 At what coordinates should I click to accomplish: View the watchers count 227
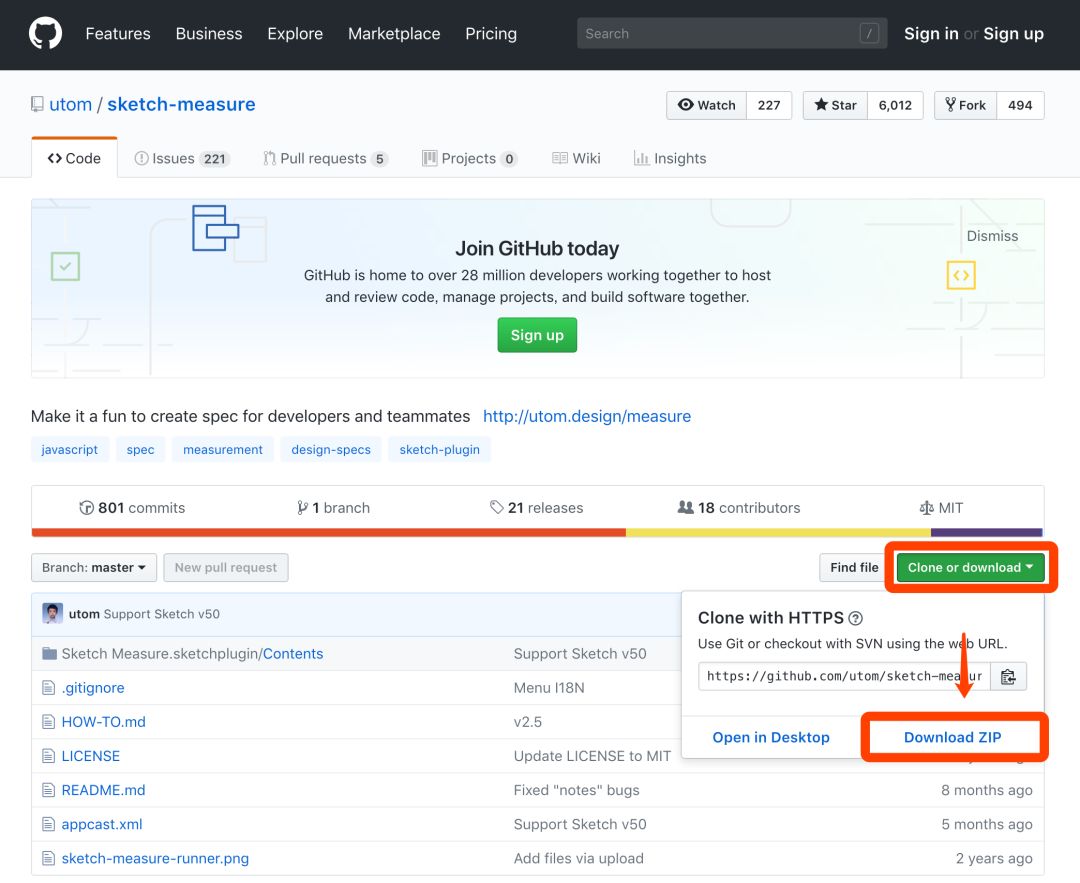(769, 105)
